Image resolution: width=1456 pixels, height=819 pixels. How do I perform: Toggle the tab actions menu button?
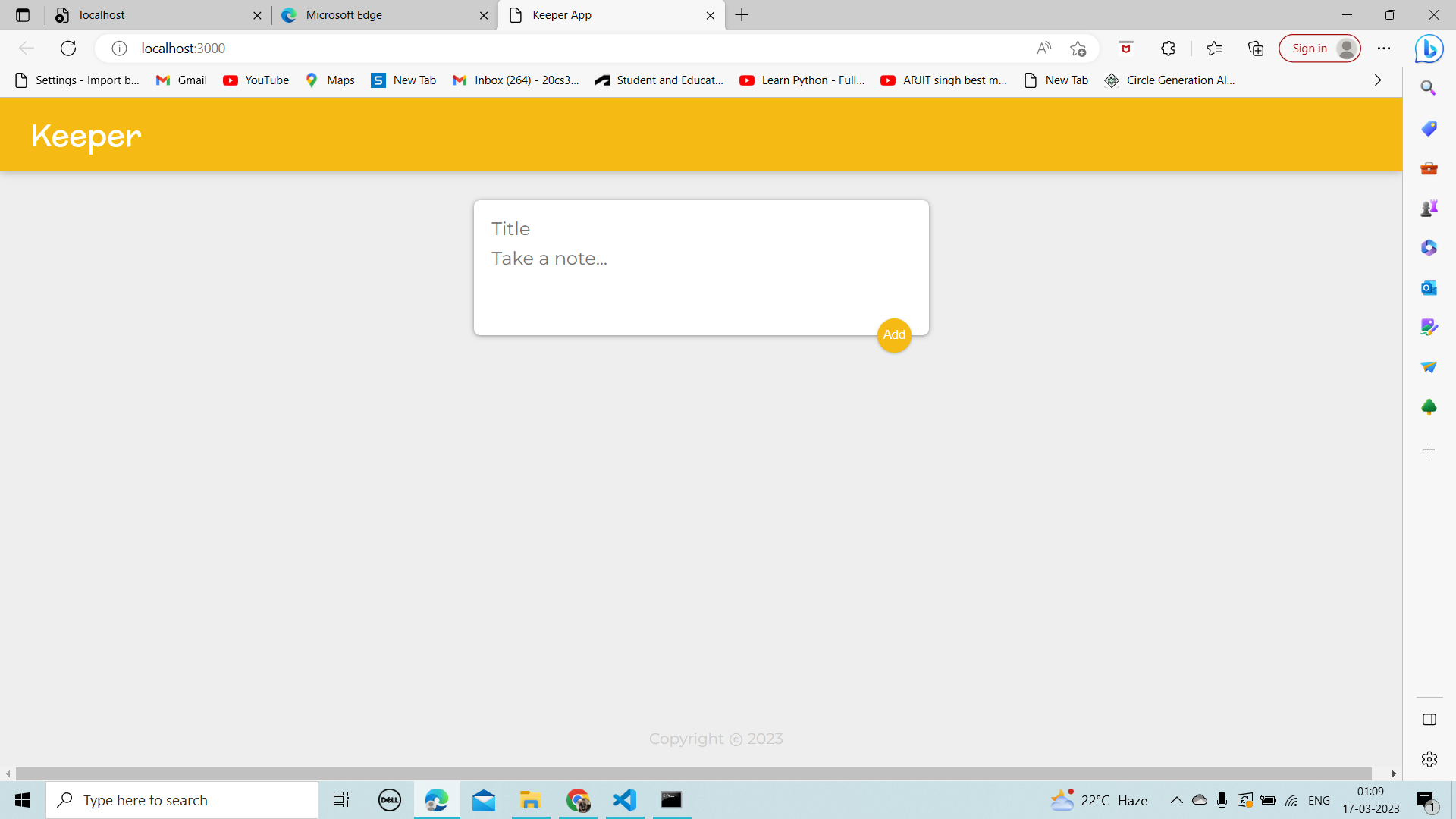coord(23,15)
